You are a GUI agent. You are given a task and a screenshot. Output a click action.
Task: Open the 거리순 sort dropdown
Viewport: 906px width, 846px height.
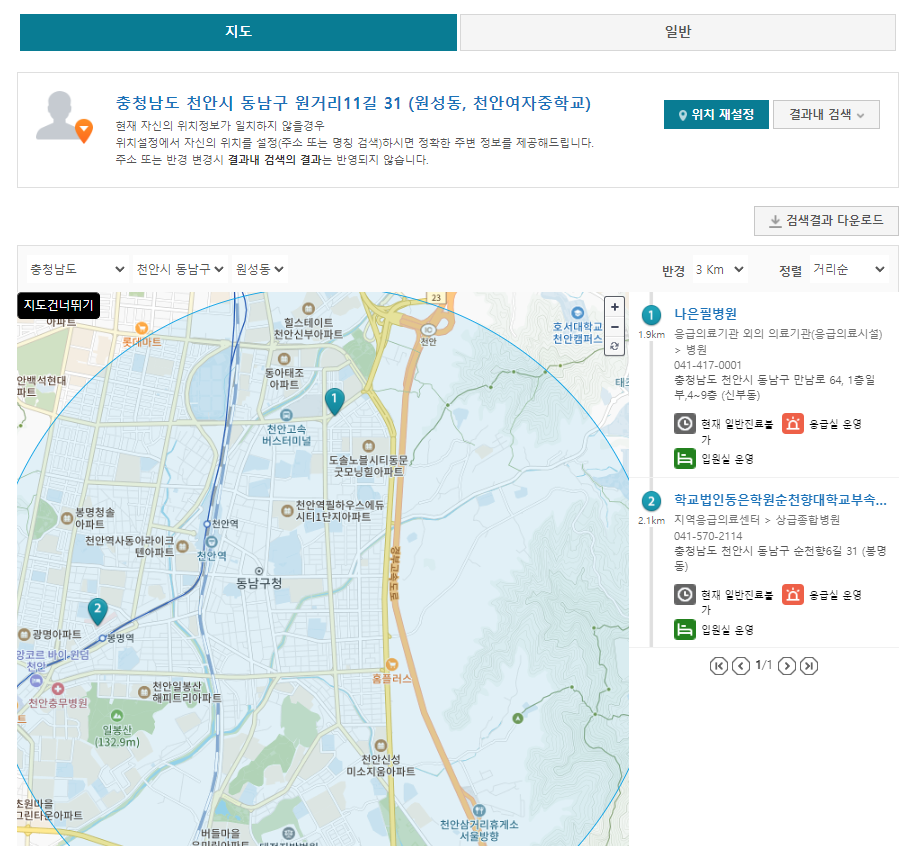849,270
